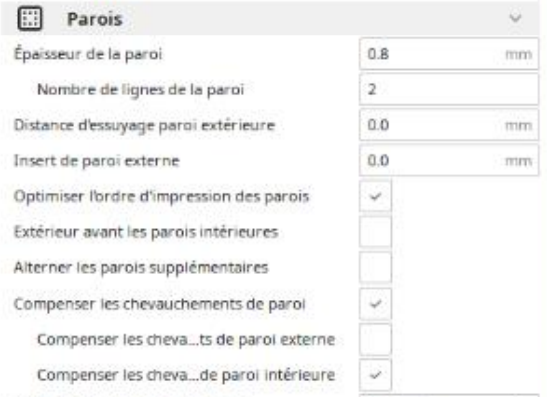The height and width of the screenshot is (397, 547).
Task: Edit the Nombre de lignes de la paroi field
Action: pyautogui.click(x=449, y=89)
